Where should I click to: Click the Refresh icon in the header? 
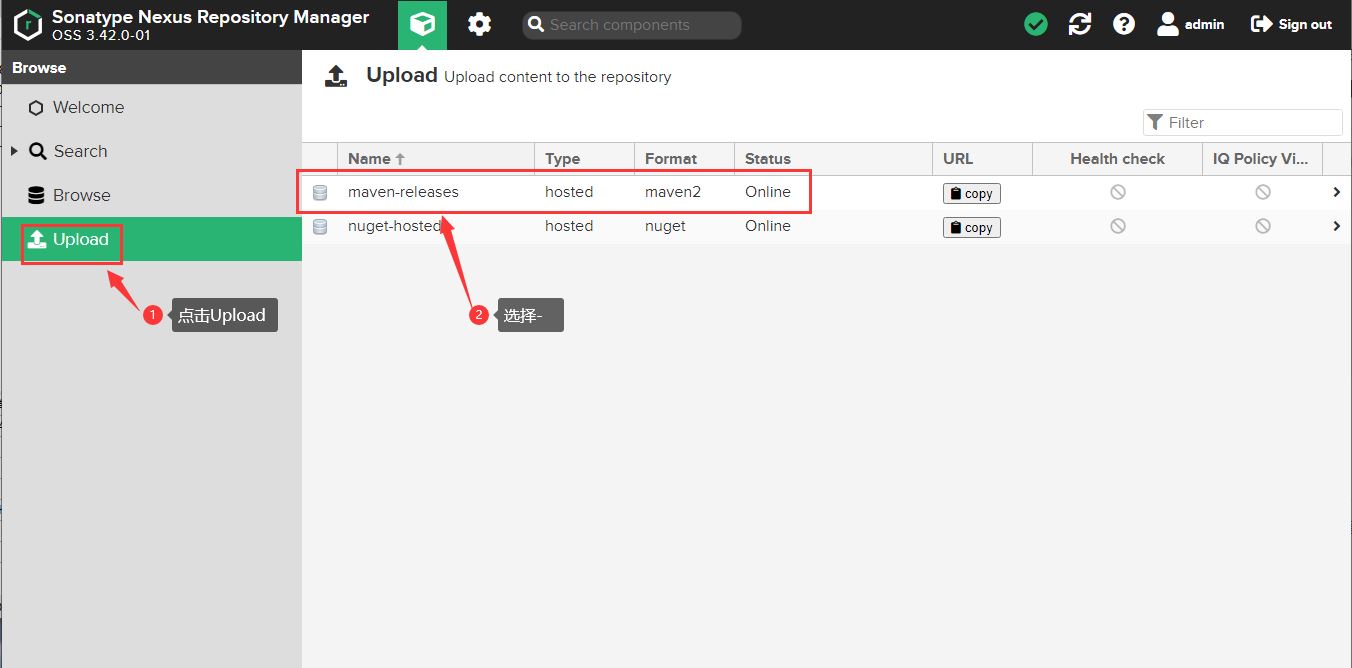pyautogui.click(x=1080, y=24)
